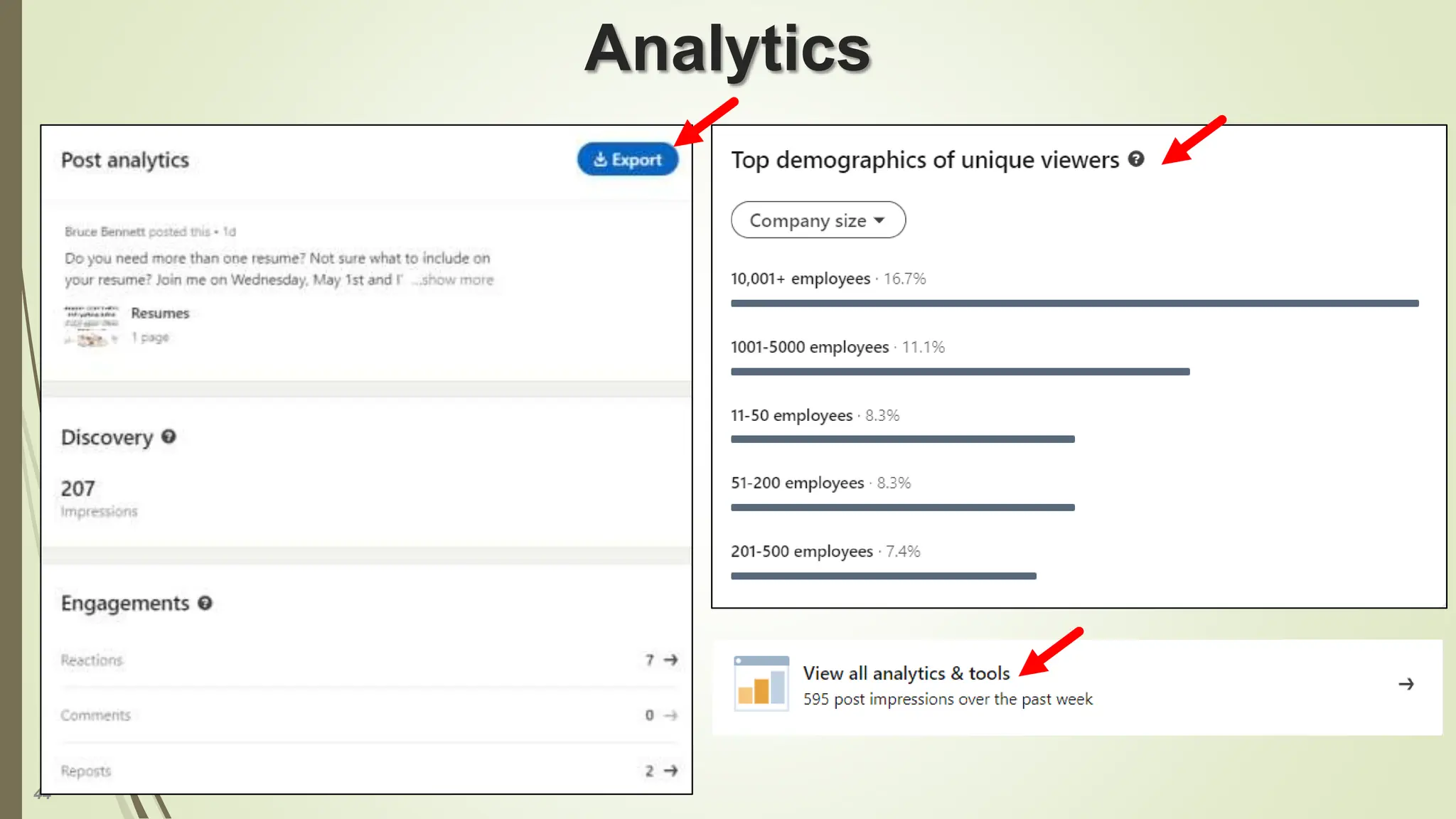Viewport: 1456px width, 819px height.
Task: Click the 1001-5000 employees bar
Action: point(960,372)
